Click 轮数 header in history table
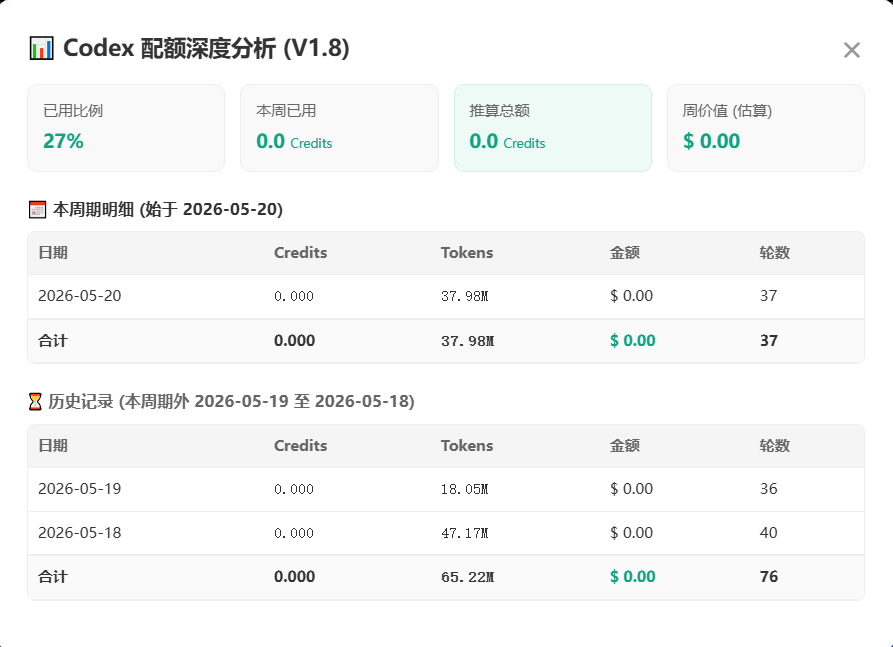 point(775,446)
